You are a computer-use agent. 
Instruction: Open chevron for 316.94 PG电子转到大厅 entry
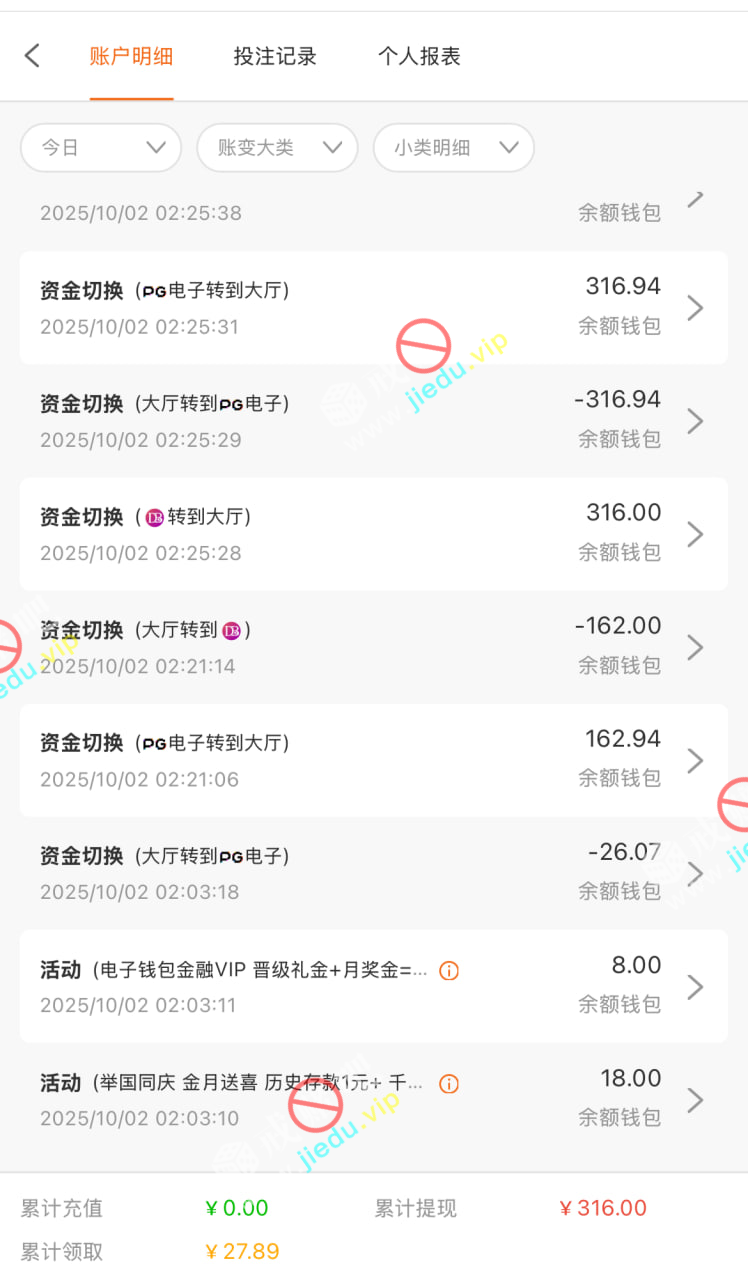[696, 308]
